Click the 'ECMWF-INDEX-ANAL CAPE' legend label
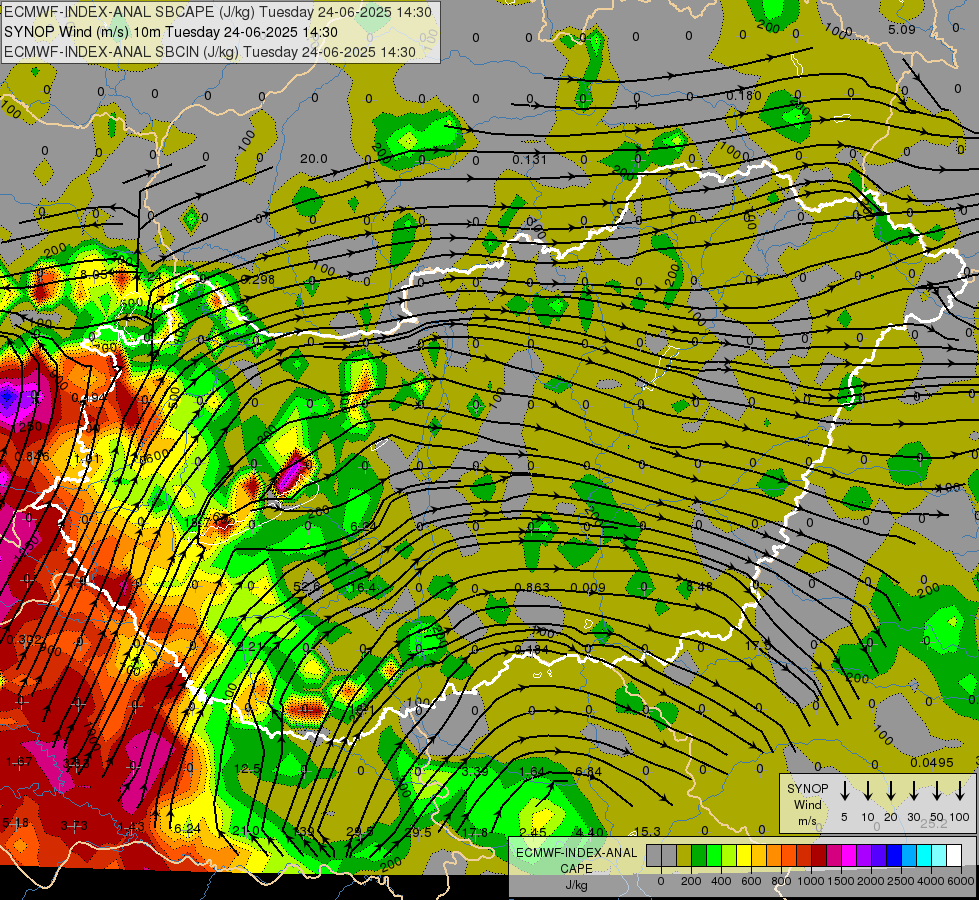The image size is (979, 900). pos(576,860)
